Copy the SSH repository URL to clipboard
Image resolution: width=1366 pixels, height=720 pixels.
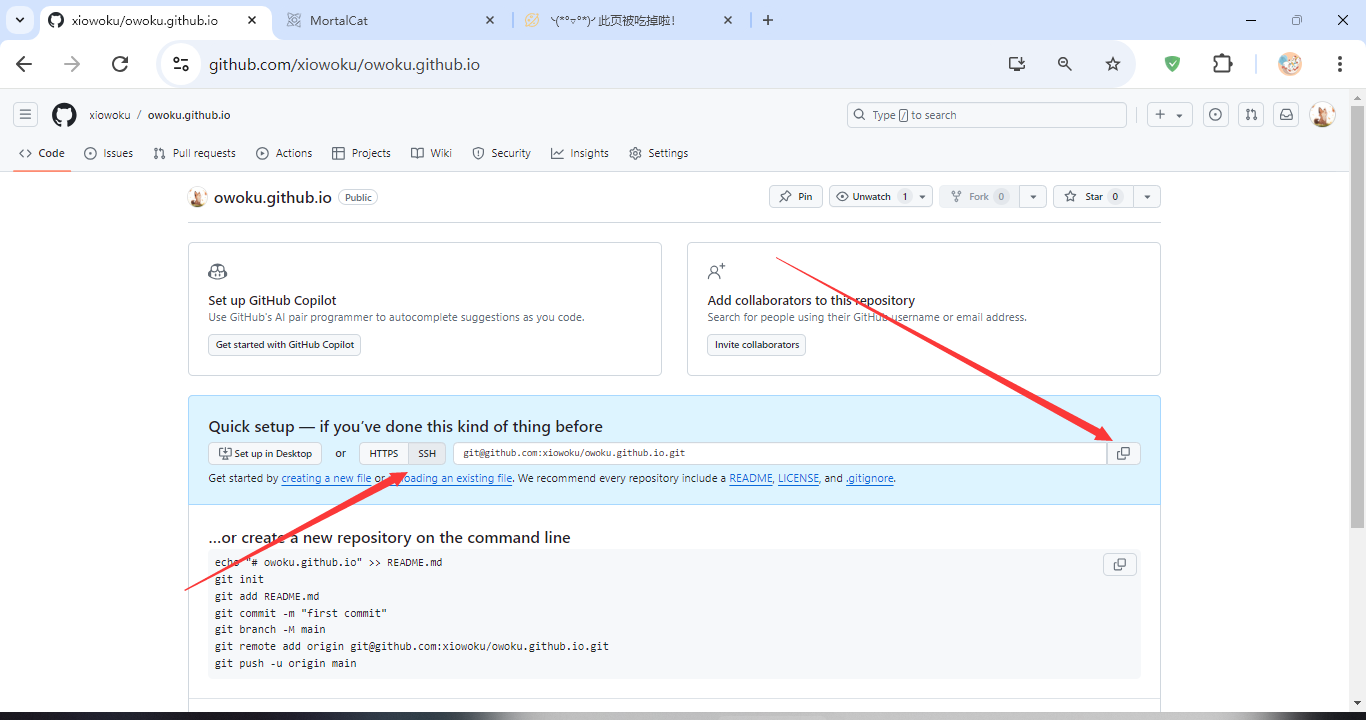click(x=1123, y=454)
